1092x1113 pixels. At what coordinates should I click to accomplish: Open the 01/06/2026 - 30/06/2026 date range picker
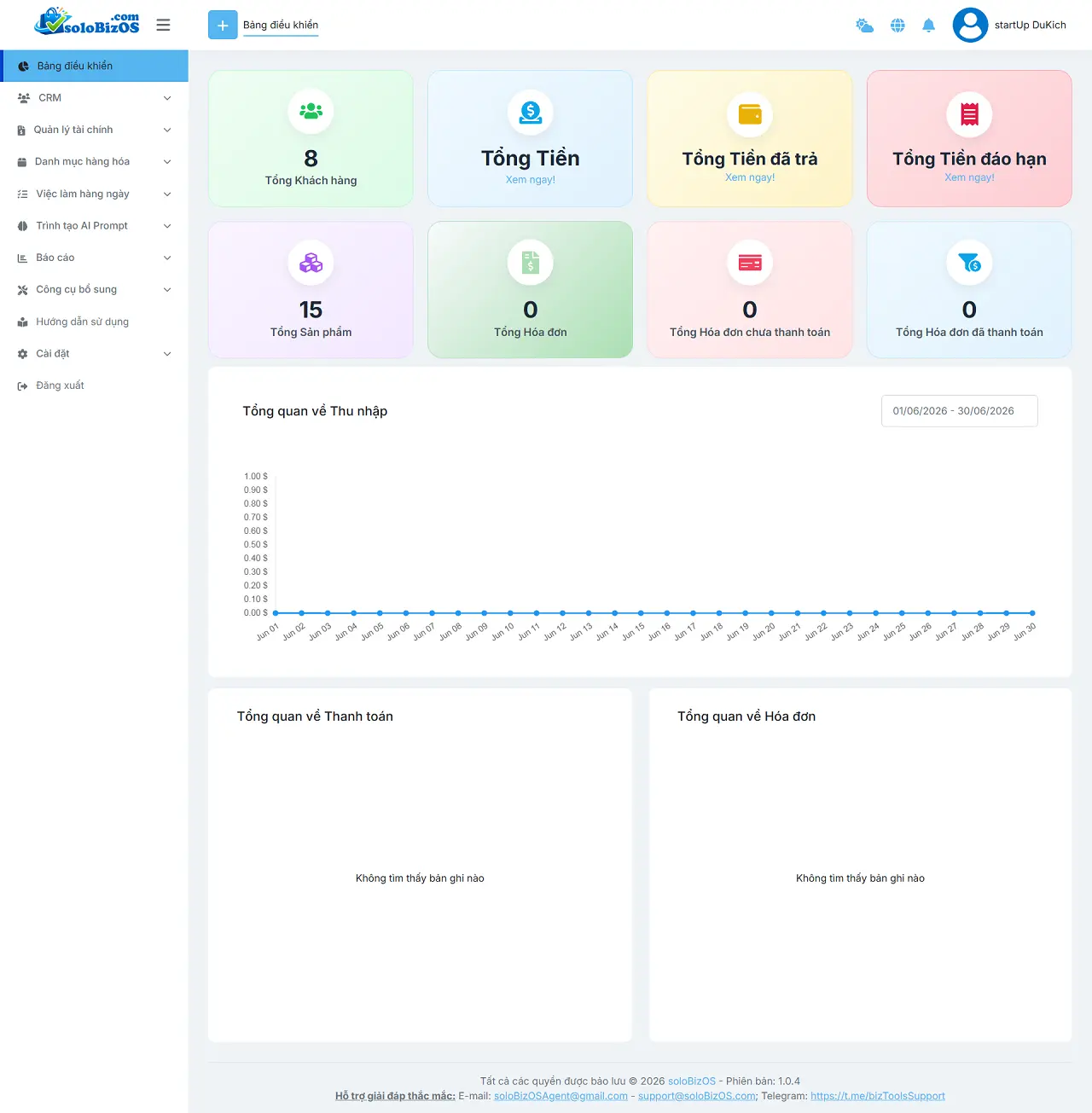[x=959, y=411]
